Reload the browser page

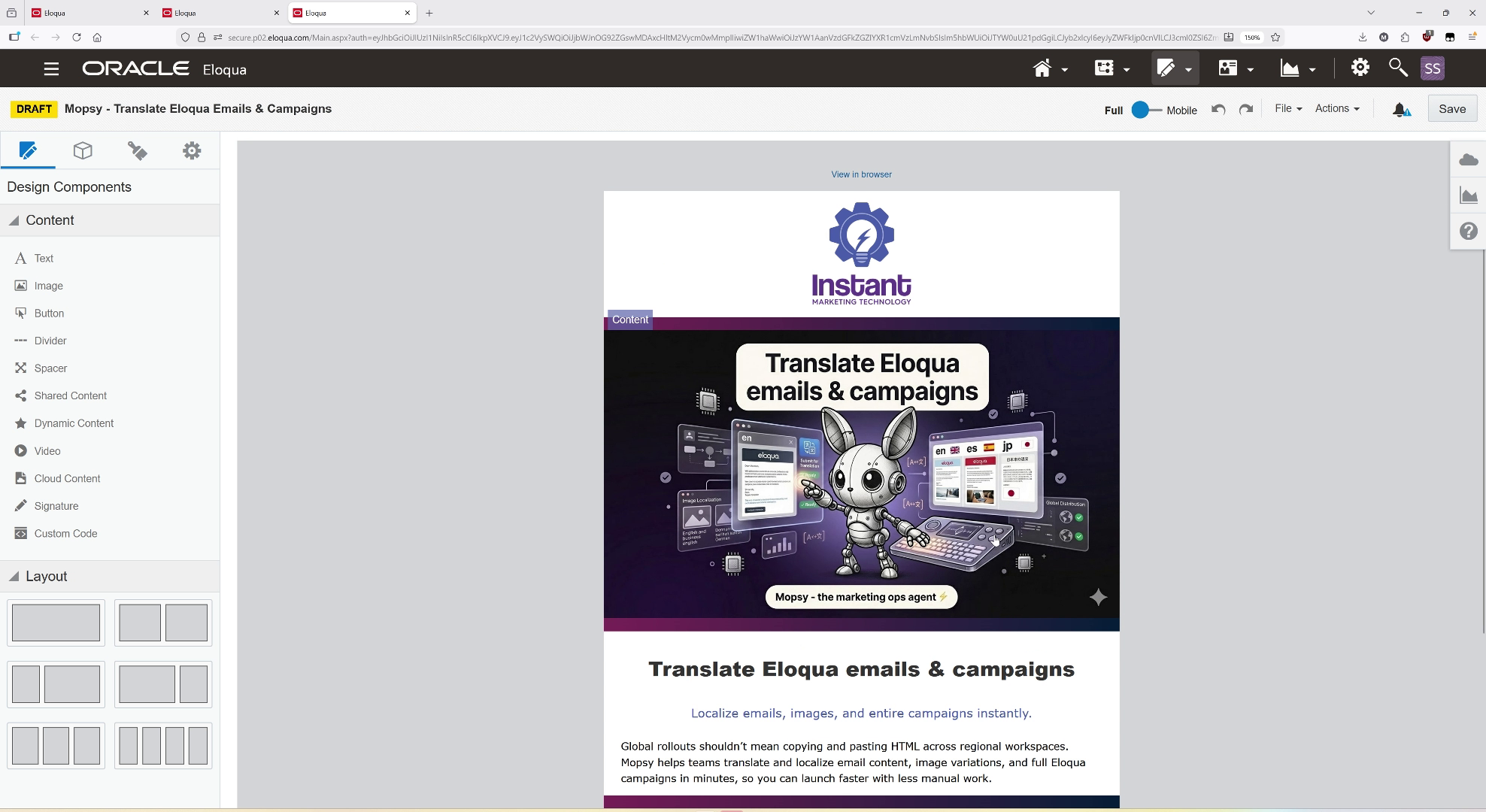76,37
